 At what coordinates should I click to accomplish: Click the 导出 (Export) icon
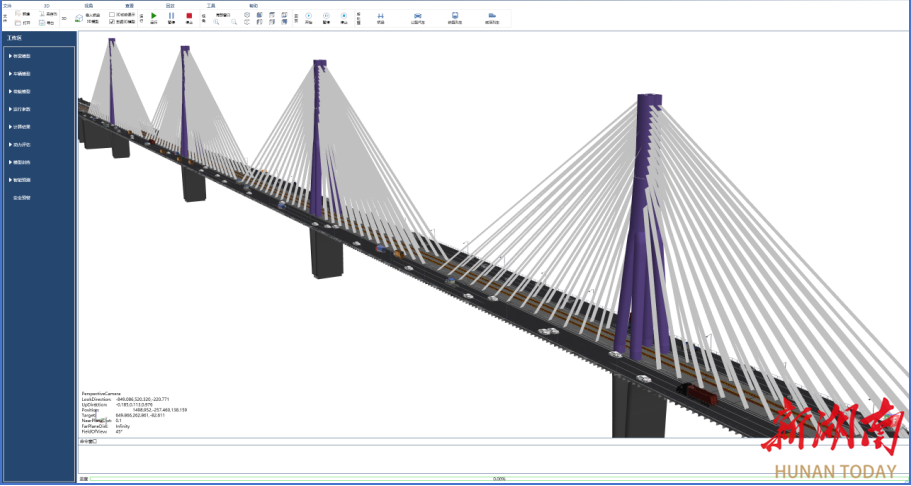coord(42,22)
